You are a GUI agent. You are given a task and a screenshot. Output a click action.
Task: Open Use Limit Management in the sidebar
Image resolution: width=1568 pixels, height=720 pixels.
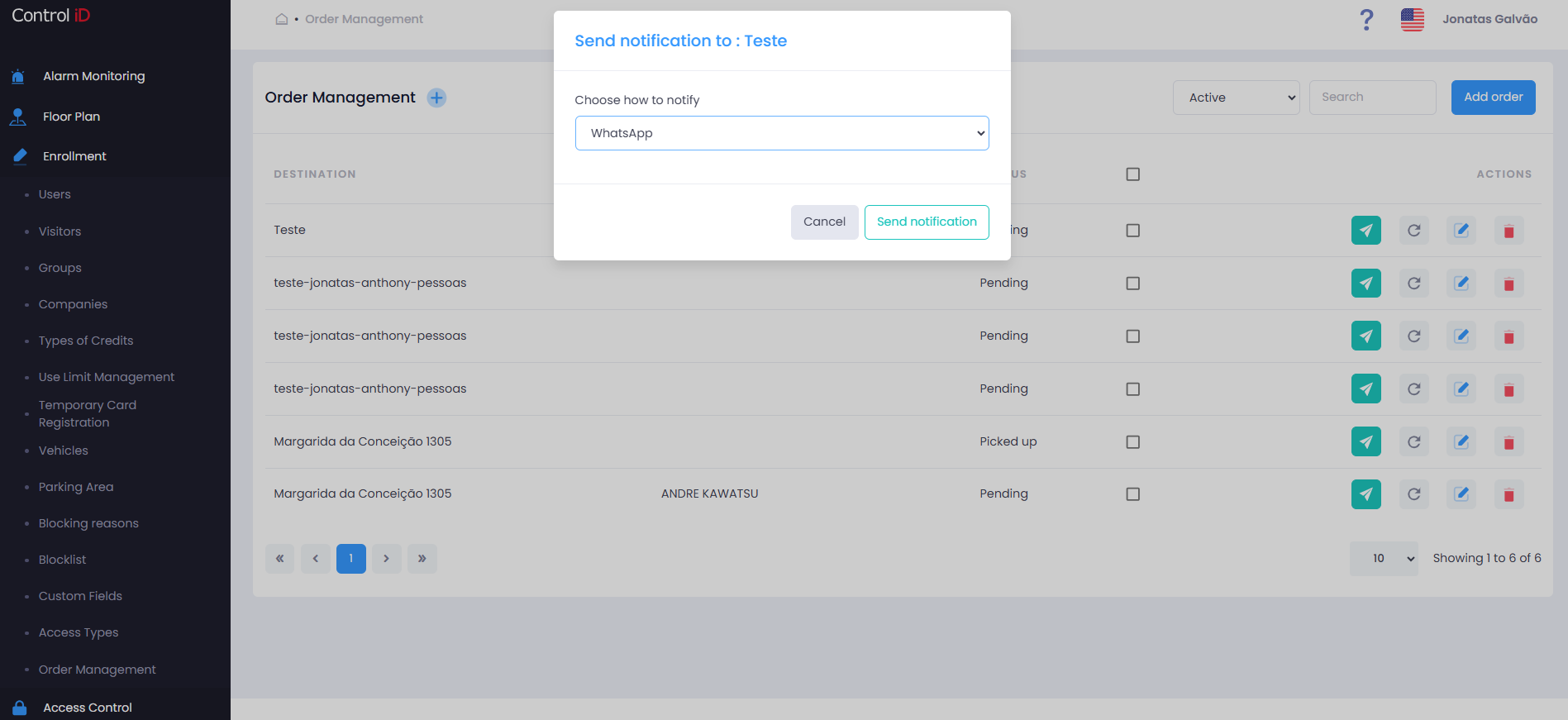coord(107,377)
